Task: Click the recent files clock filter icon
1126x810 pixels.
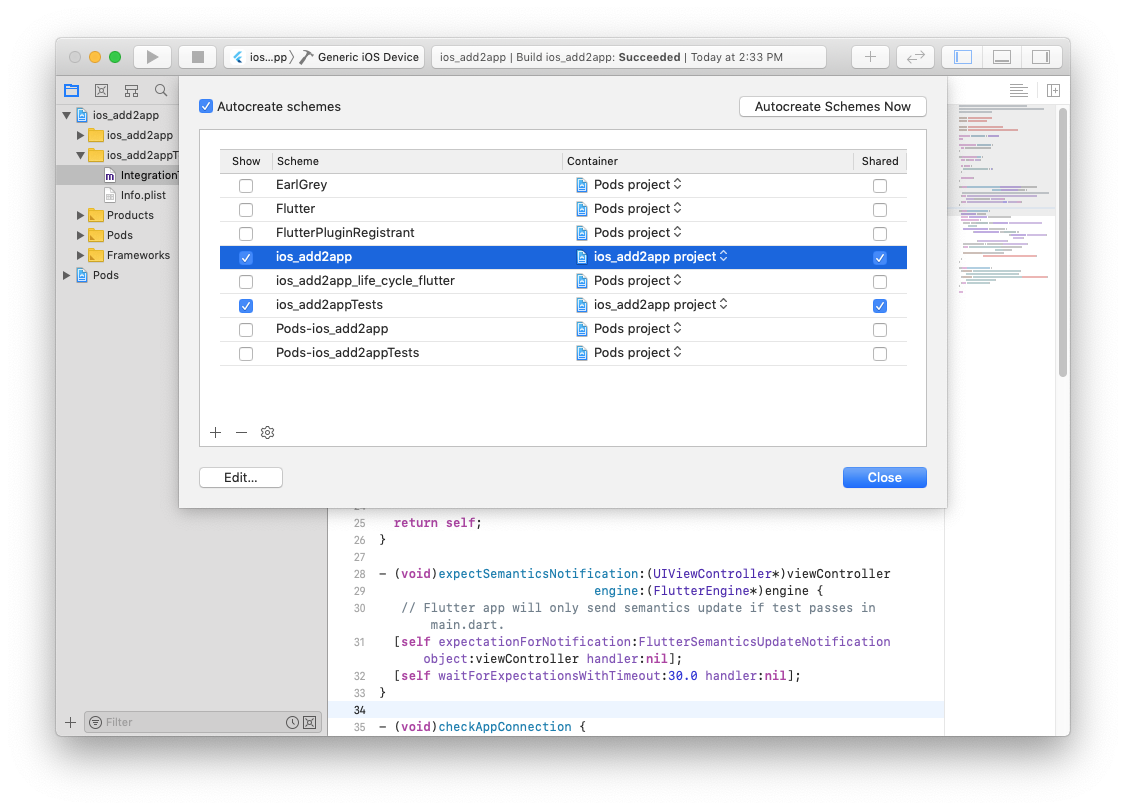Action: coord(292,722)
